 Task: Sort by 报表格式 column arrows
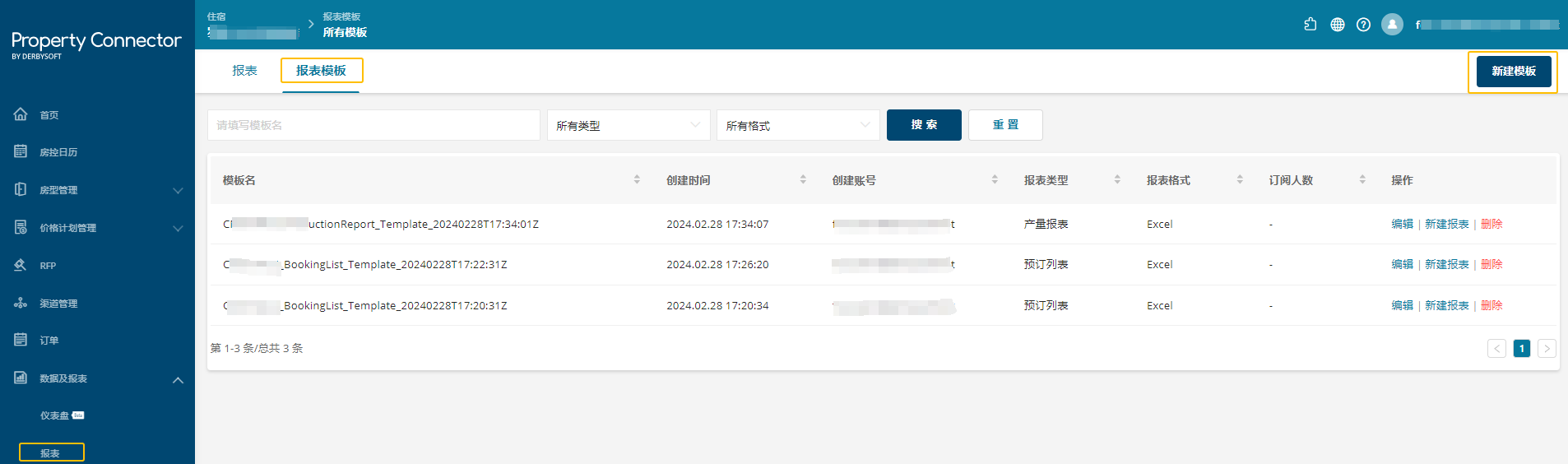tap(1240, 179)
